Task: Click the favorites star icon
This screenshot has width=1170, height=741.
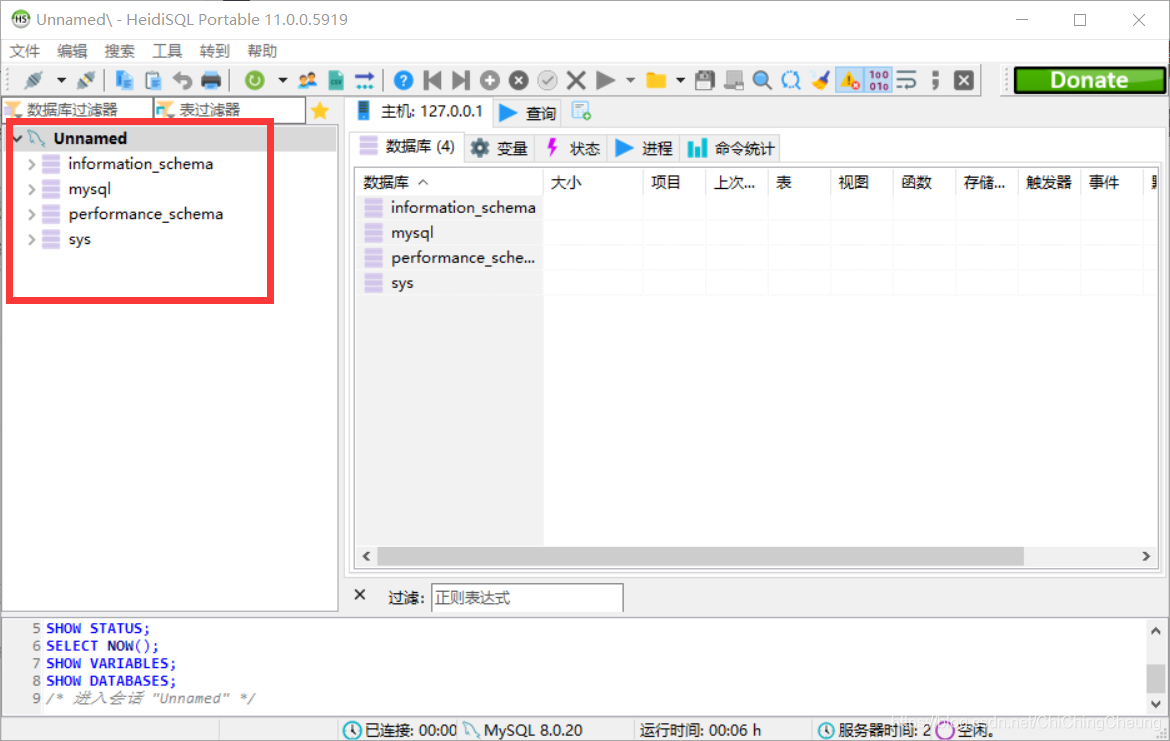Action: 320,110
